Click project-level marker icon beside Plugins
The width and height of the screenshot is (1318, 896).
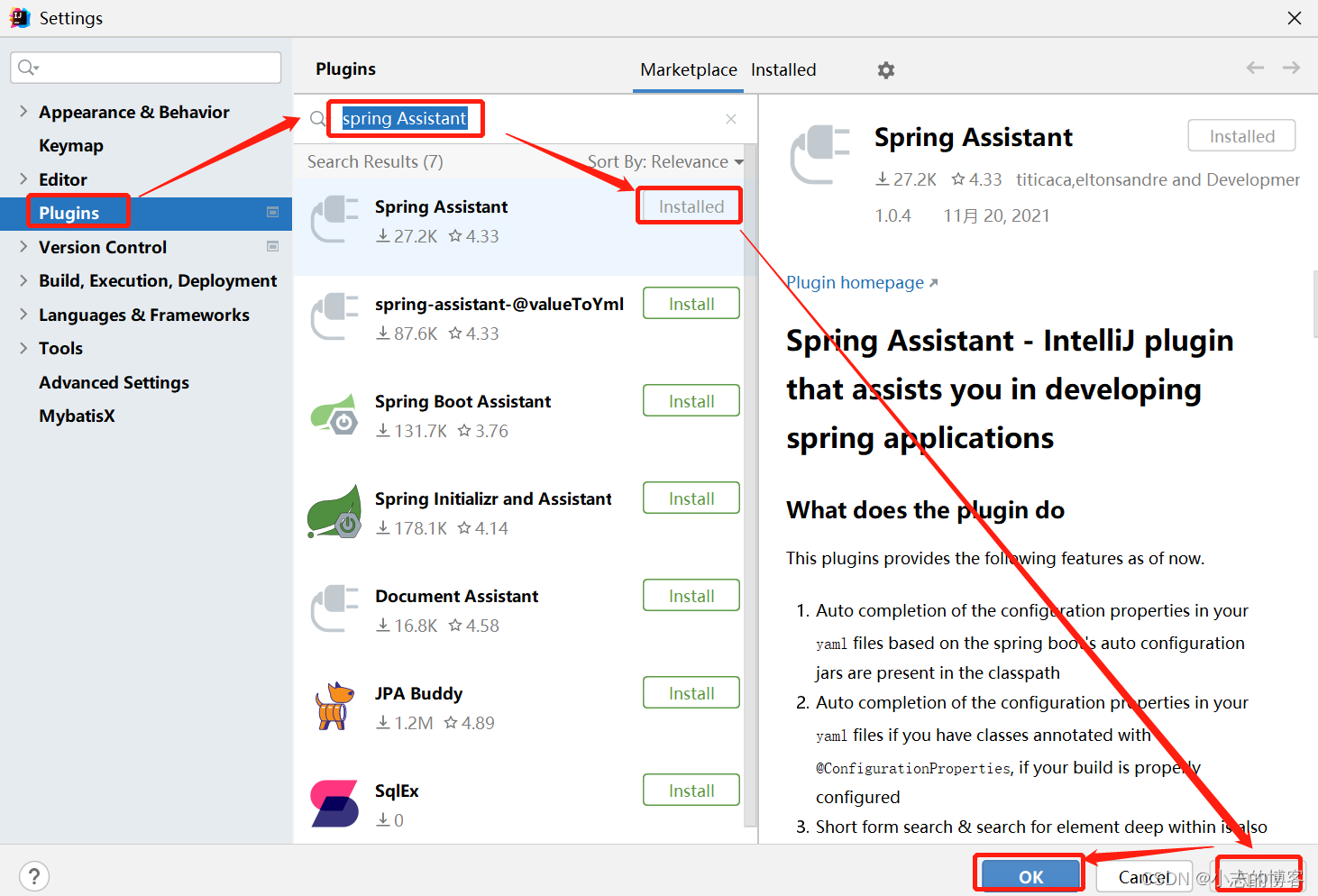[x=272, y=213]
